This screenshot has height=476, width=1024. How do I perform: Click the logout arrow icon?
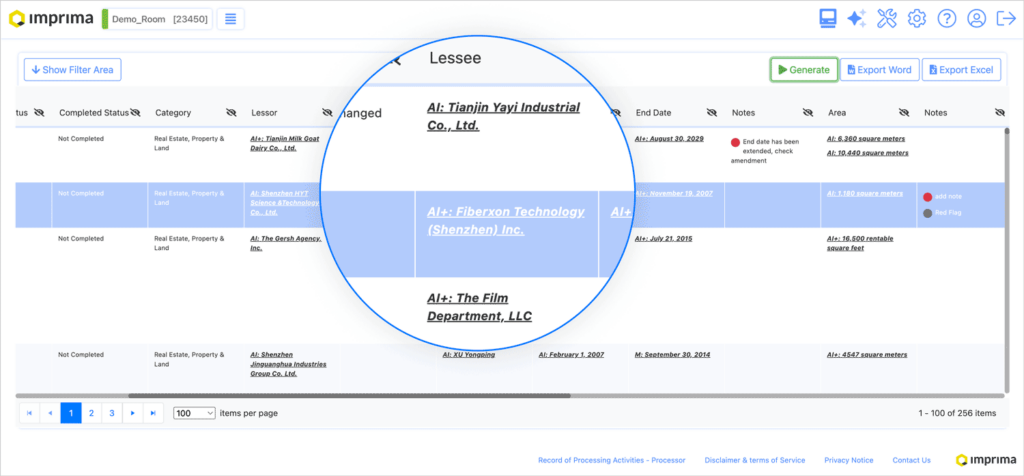click(1004, 19)
